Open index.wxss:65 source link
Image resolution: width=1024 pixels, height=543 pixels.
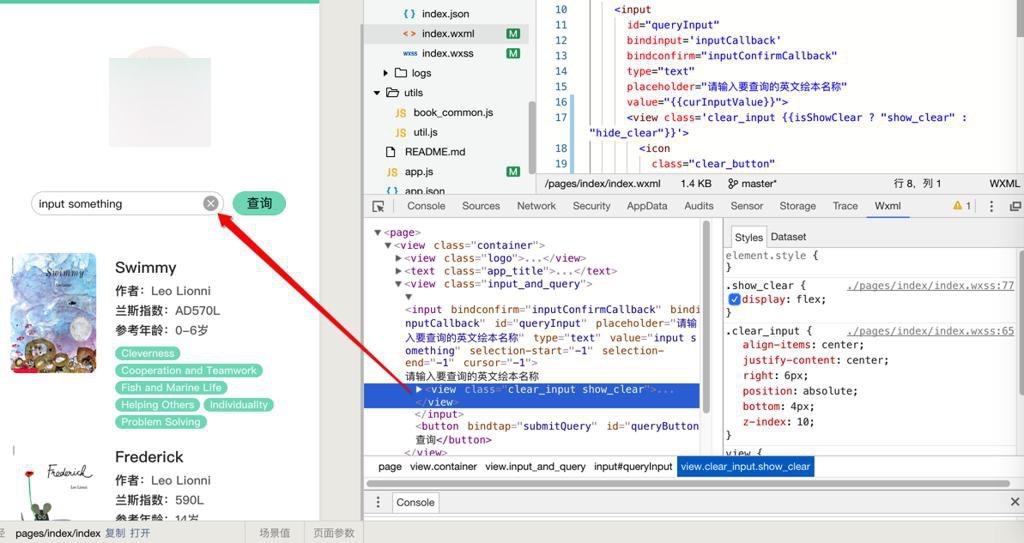[x=930, y=331]
